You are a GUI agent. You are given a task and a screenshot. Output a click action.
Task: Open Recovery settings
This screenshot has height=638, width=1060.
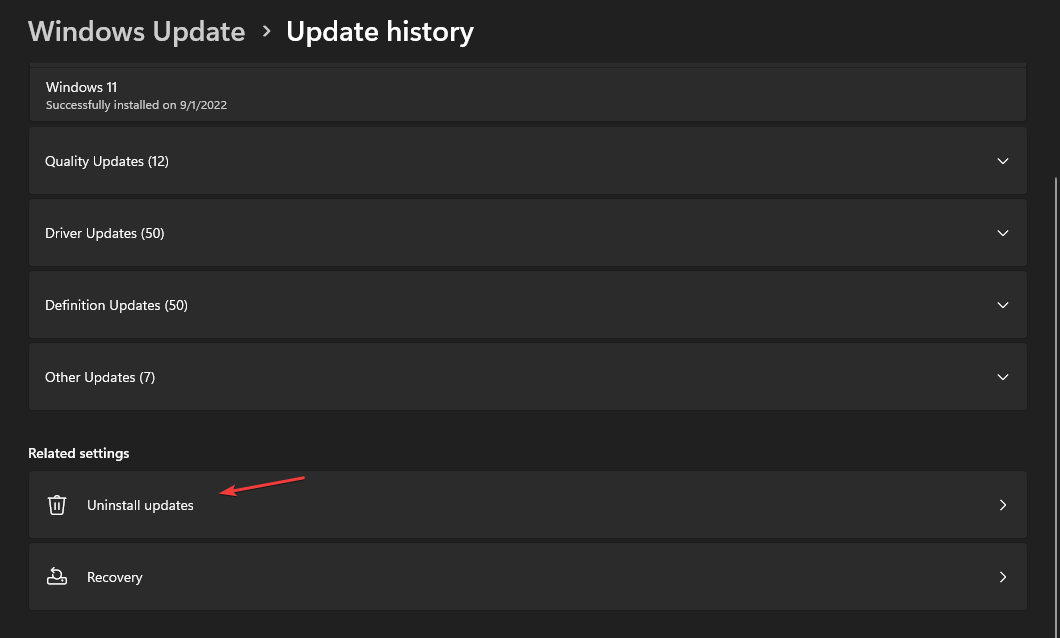click(x=527, y=576)
